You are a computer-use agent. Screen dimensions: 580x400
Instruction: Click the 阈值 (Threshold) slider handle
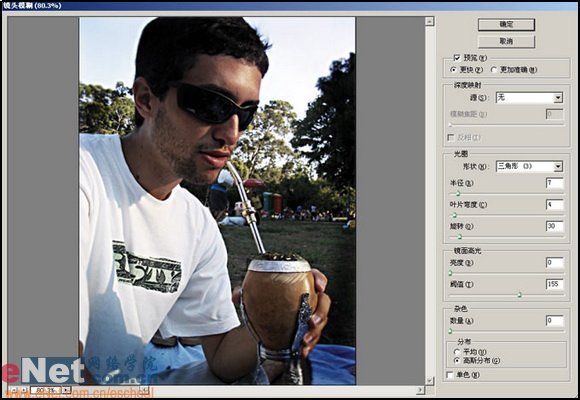pyautogui.click(x=519, y=295)
